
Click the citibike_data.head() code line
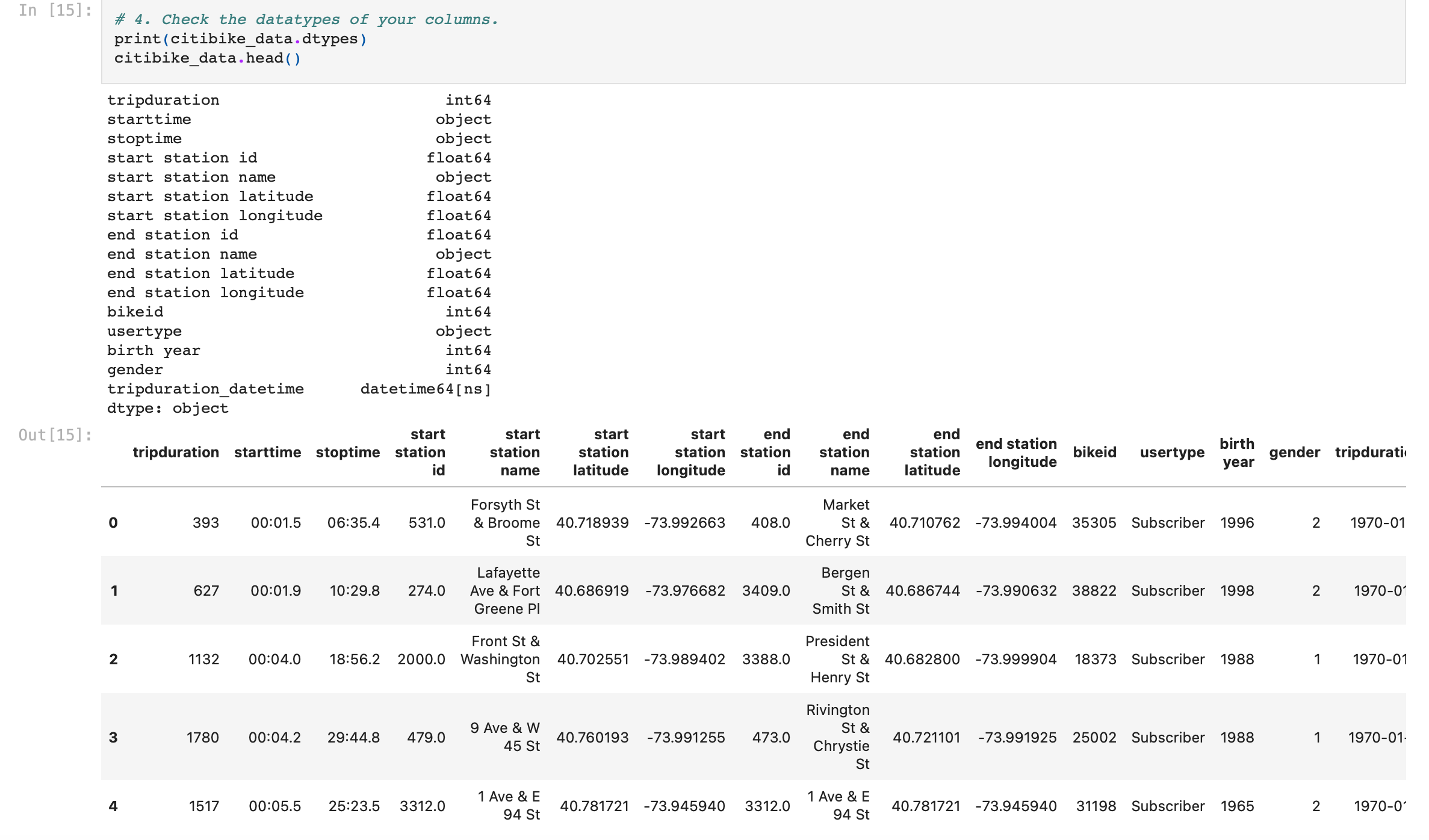[x=207, y=58]
